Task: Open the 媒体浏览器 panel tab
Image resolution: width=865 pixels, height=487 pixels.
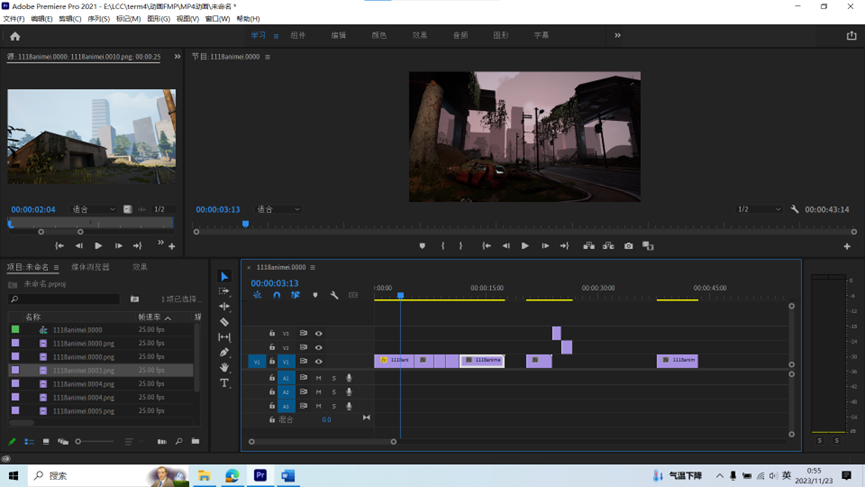Action: (90, 267)
